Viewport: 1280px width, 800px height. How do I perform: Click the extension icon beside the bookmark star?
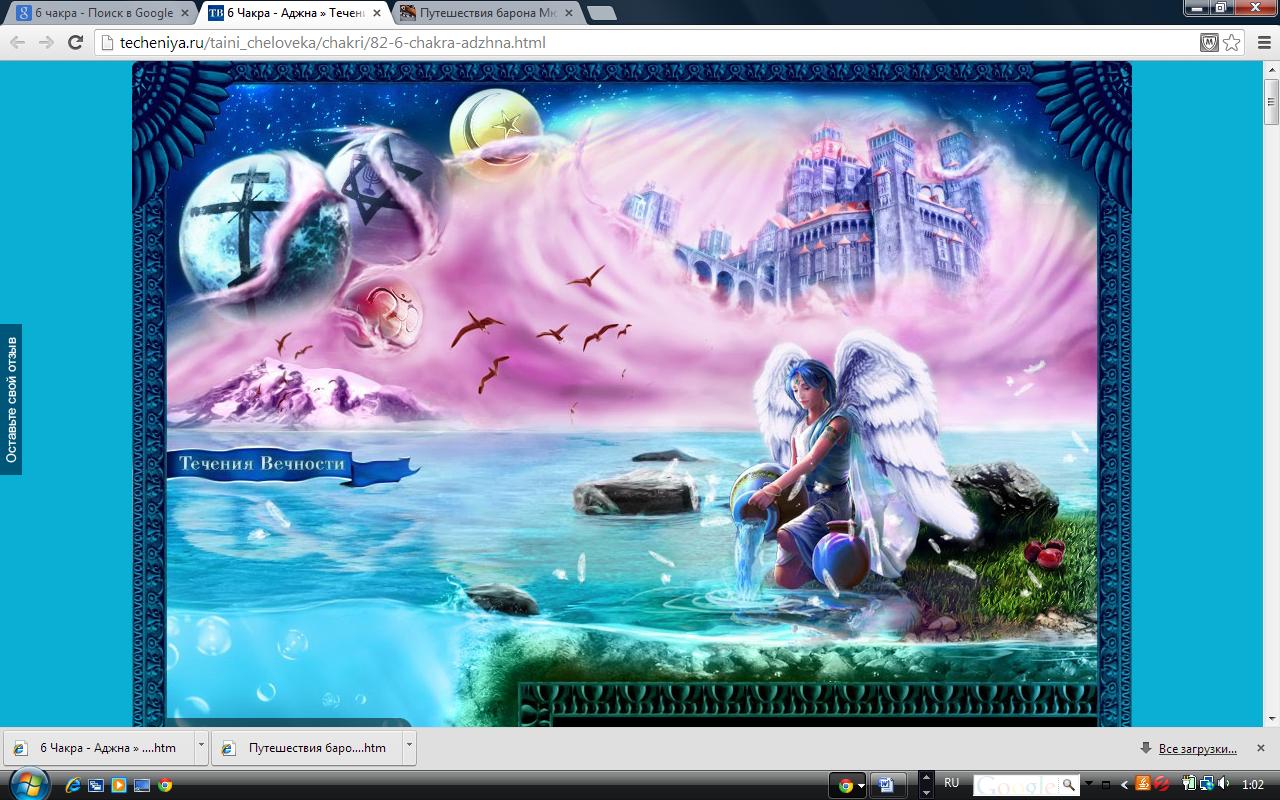(x=1209, y=42)
